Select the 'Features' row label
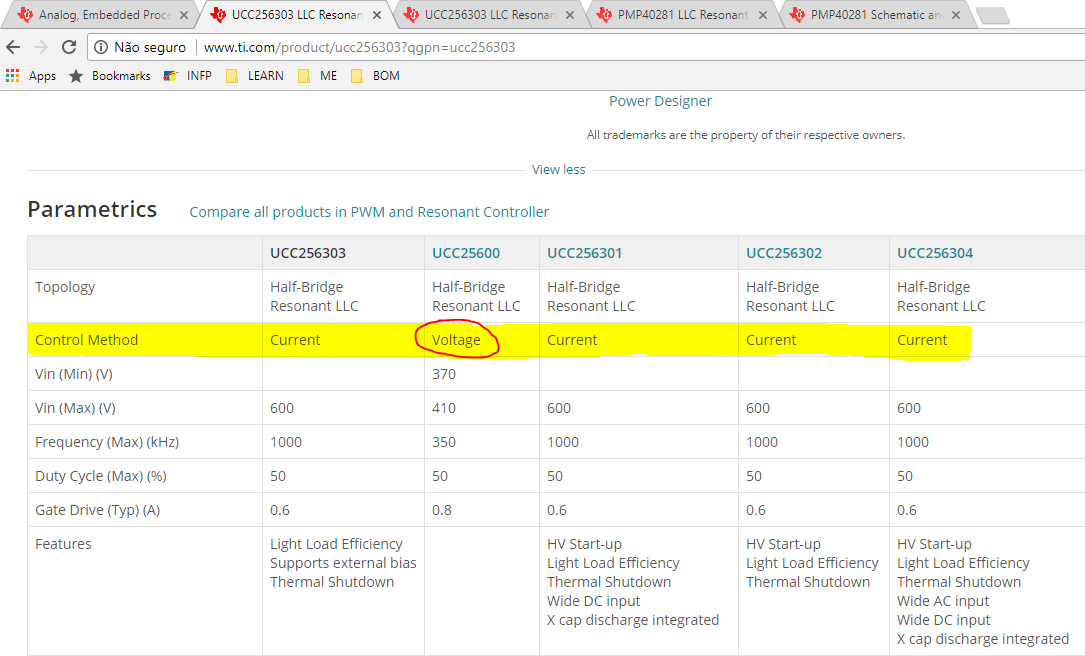 [x=63, y=544]
